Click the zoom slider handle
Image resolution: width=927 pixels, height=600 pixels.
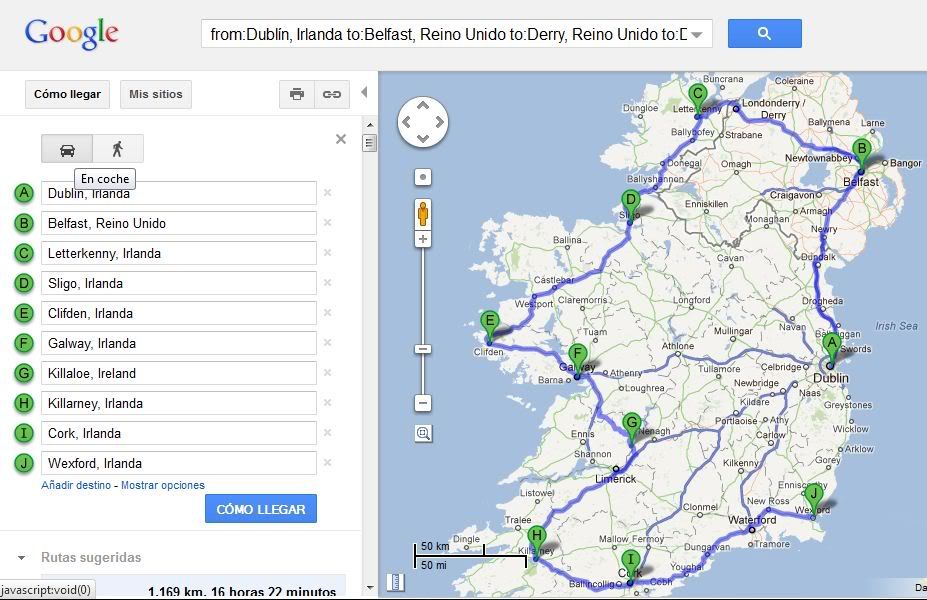[x=423, y=349]
